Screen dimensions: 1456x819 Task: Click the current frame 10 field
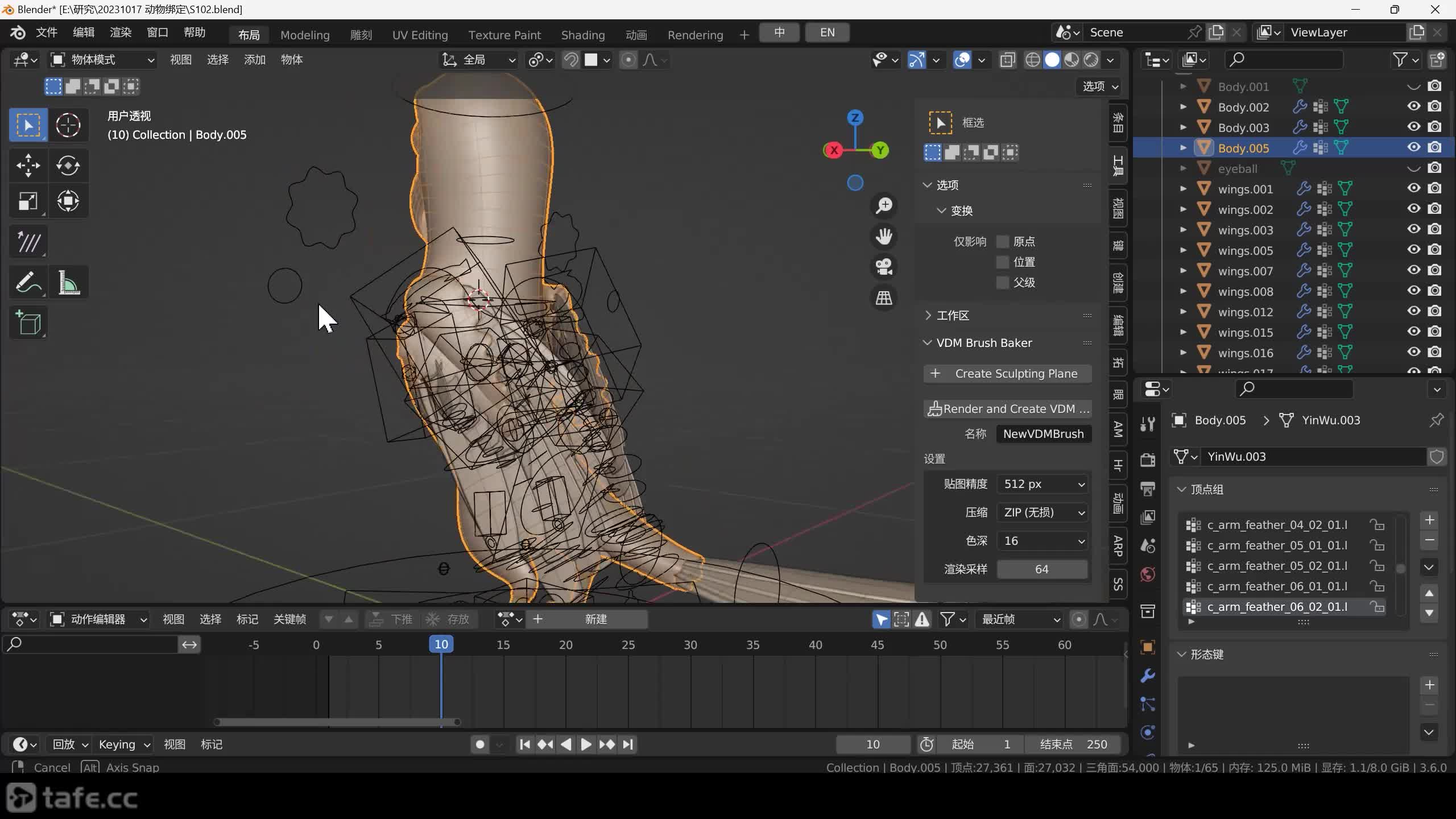872,744
